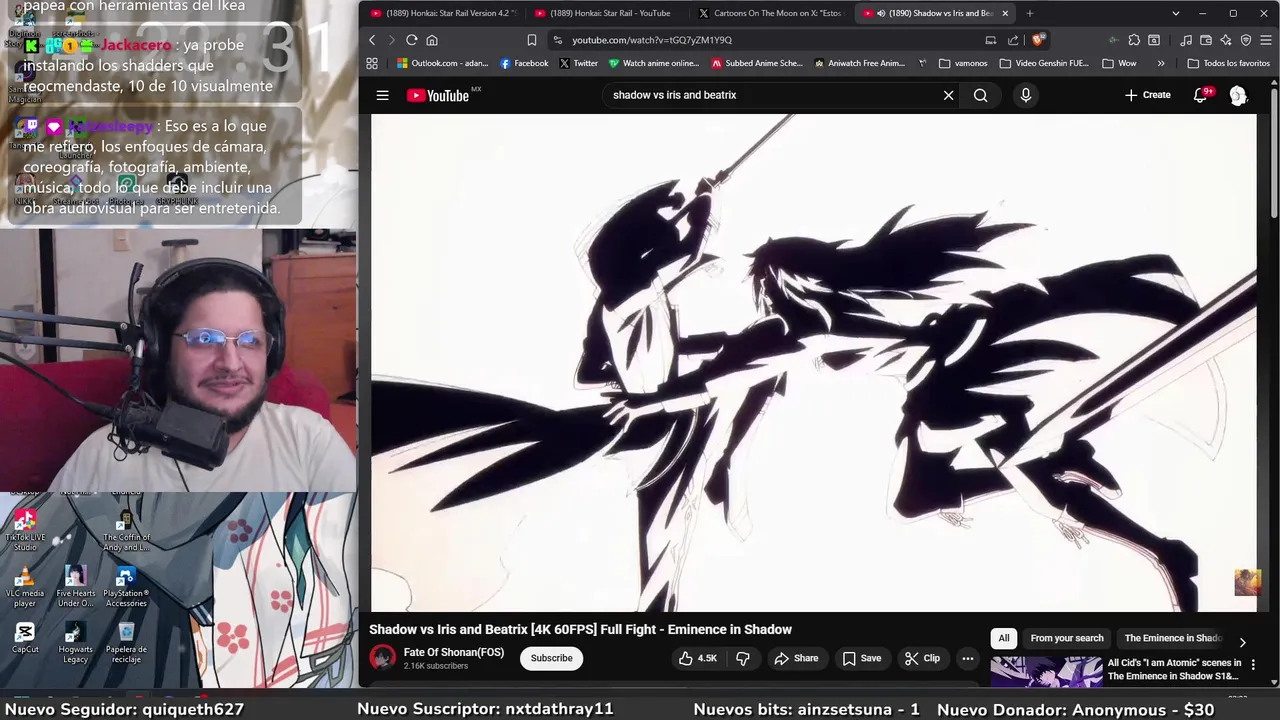Open The Coffin of Andy desktop shortcut

pos(126,530)
